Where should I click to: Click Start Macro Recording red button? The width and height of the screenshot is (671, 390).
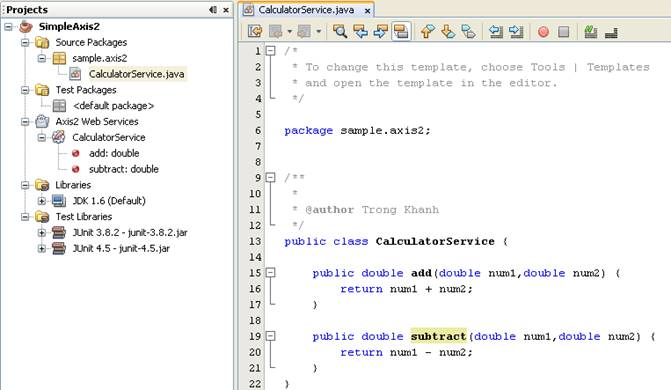click(543, 32)
